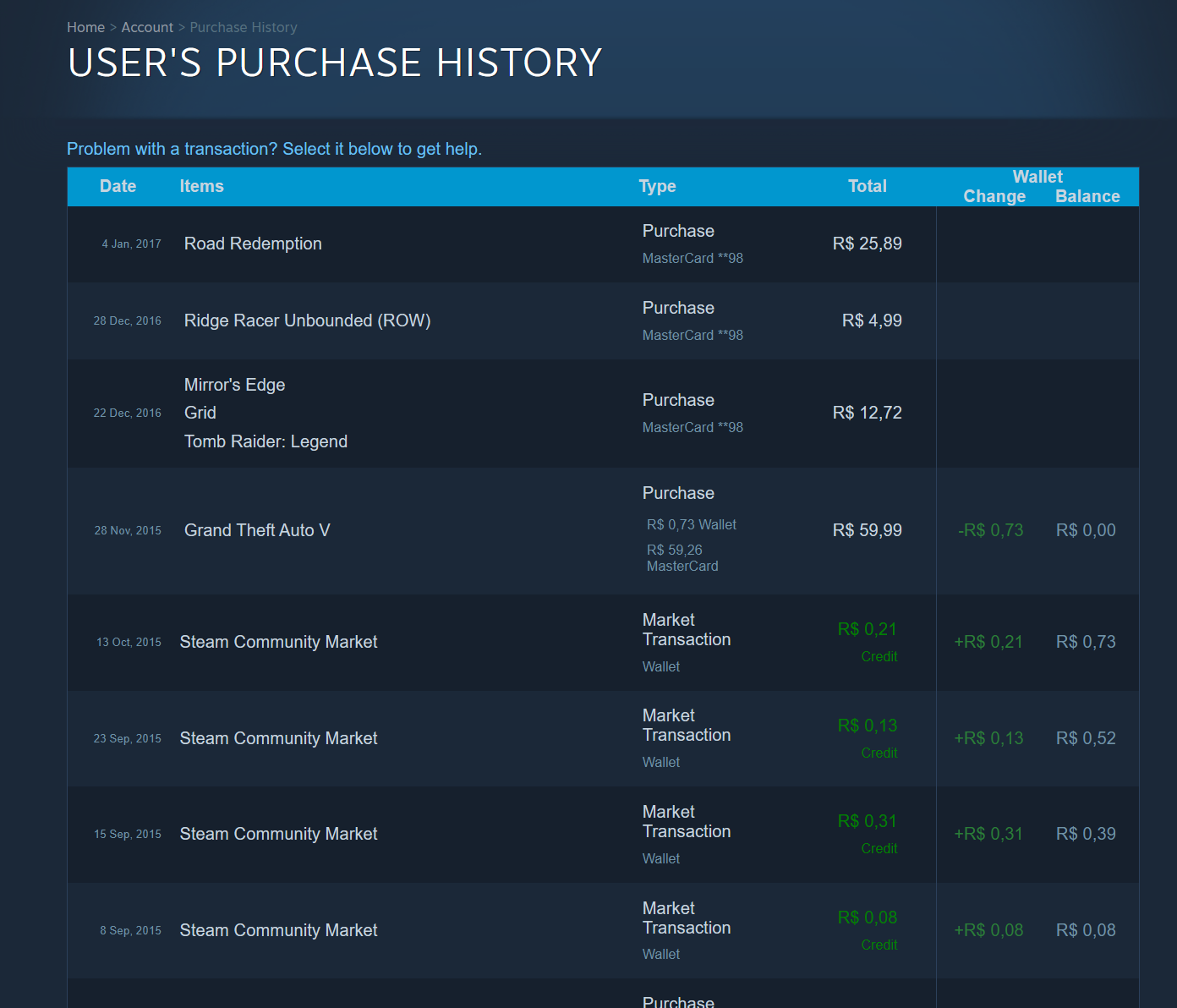
Task: Click the Total column header
Action: tap(868, 186)
